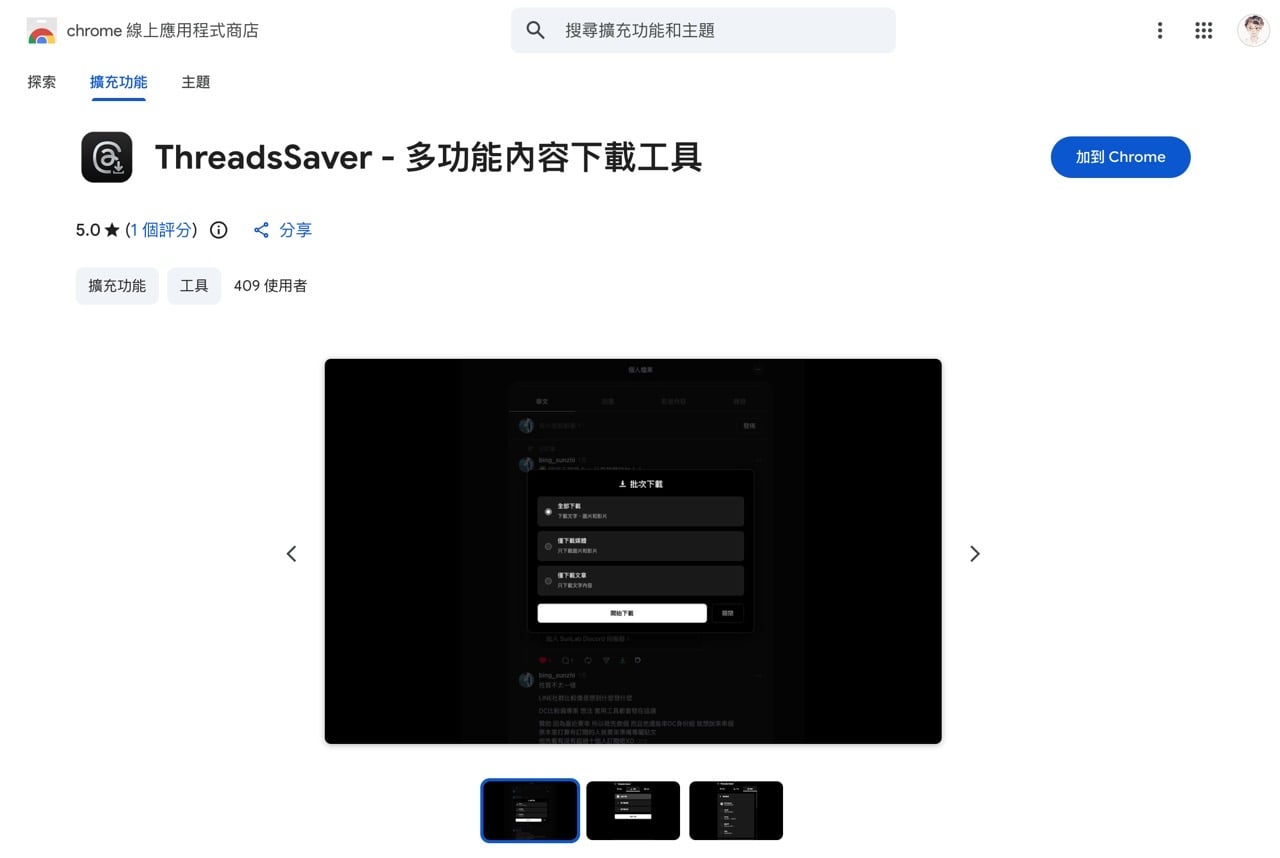Select the 擴充功能 tab
The image size is (1280, 858).
point(118,82)
